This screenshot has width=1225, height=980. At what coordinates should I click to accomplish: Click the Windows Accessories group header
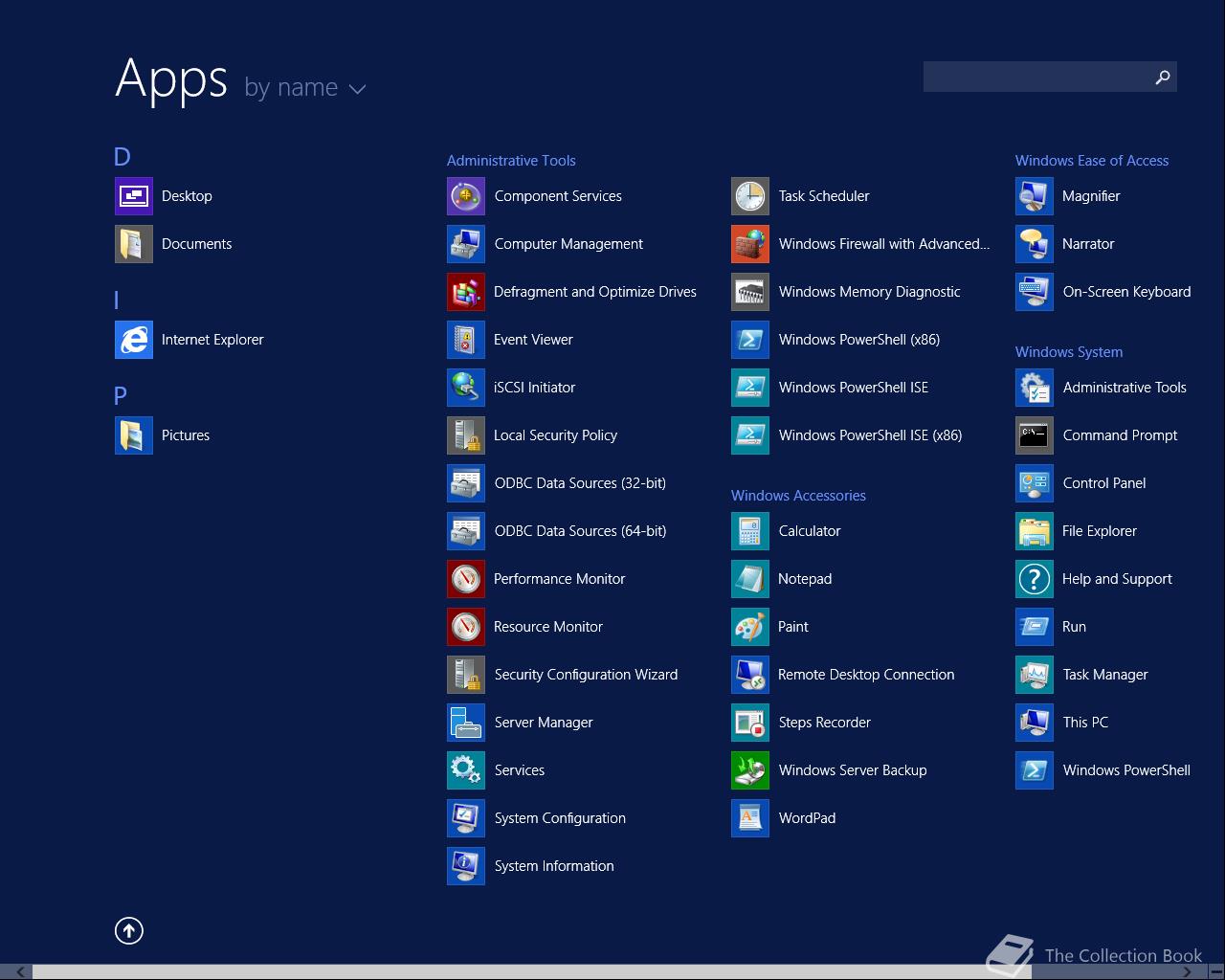pos(798,496)
